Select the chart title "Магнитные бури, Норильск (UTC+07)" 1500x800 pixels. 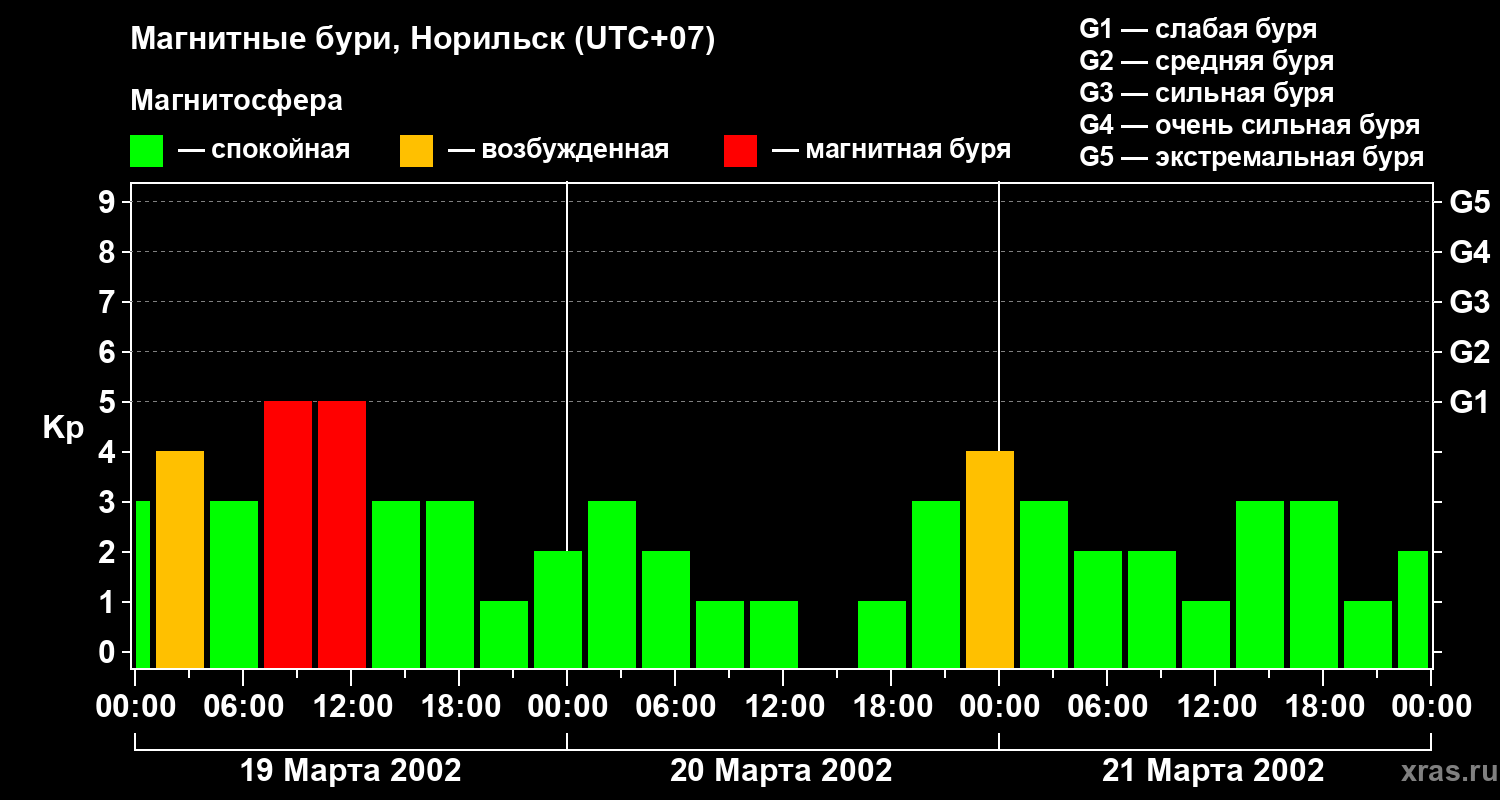click(x=423, y=40)
